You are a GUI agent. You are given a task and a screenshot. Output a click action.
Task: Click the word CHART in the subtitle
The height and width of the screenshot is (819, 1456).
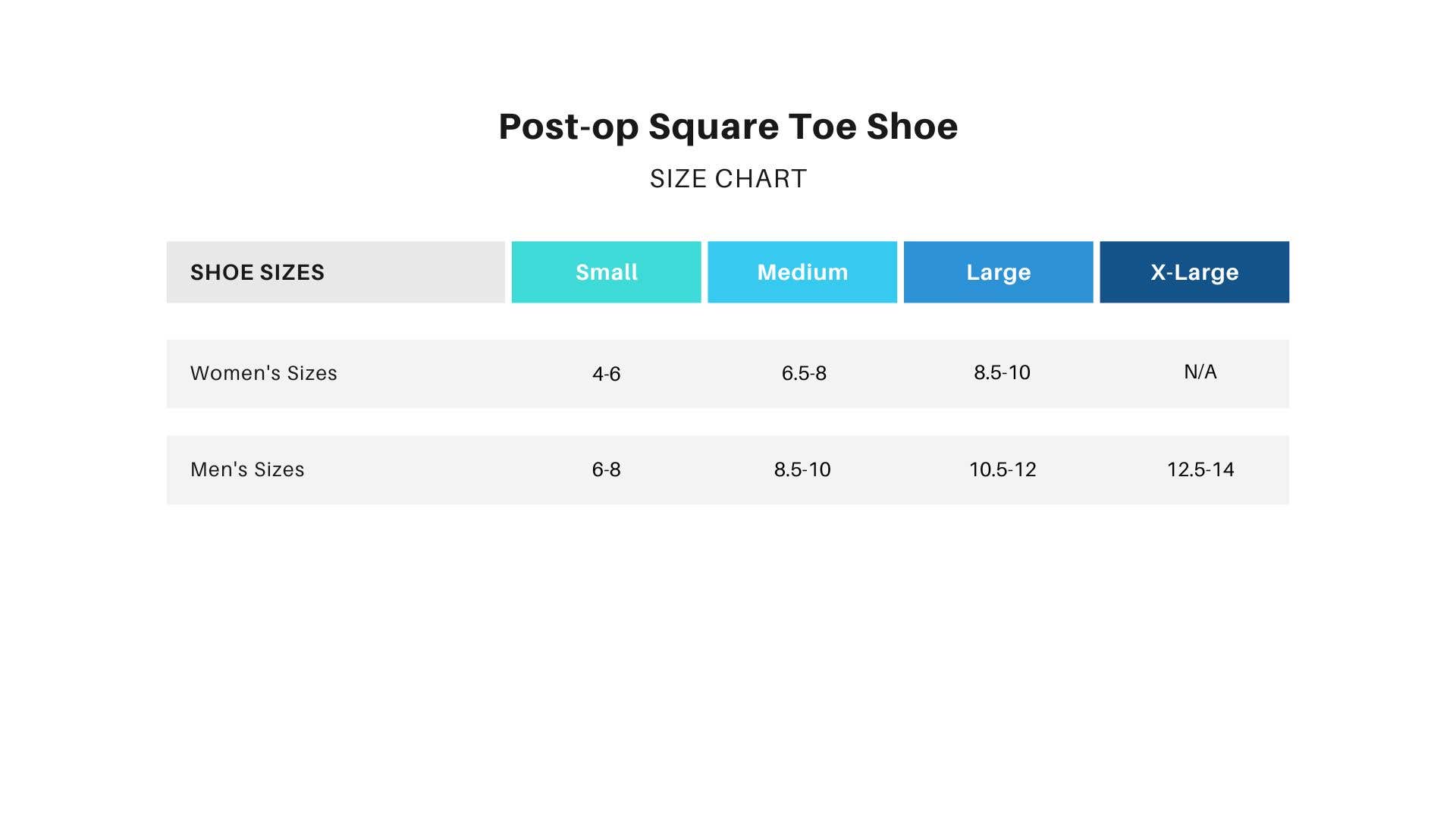761,179
